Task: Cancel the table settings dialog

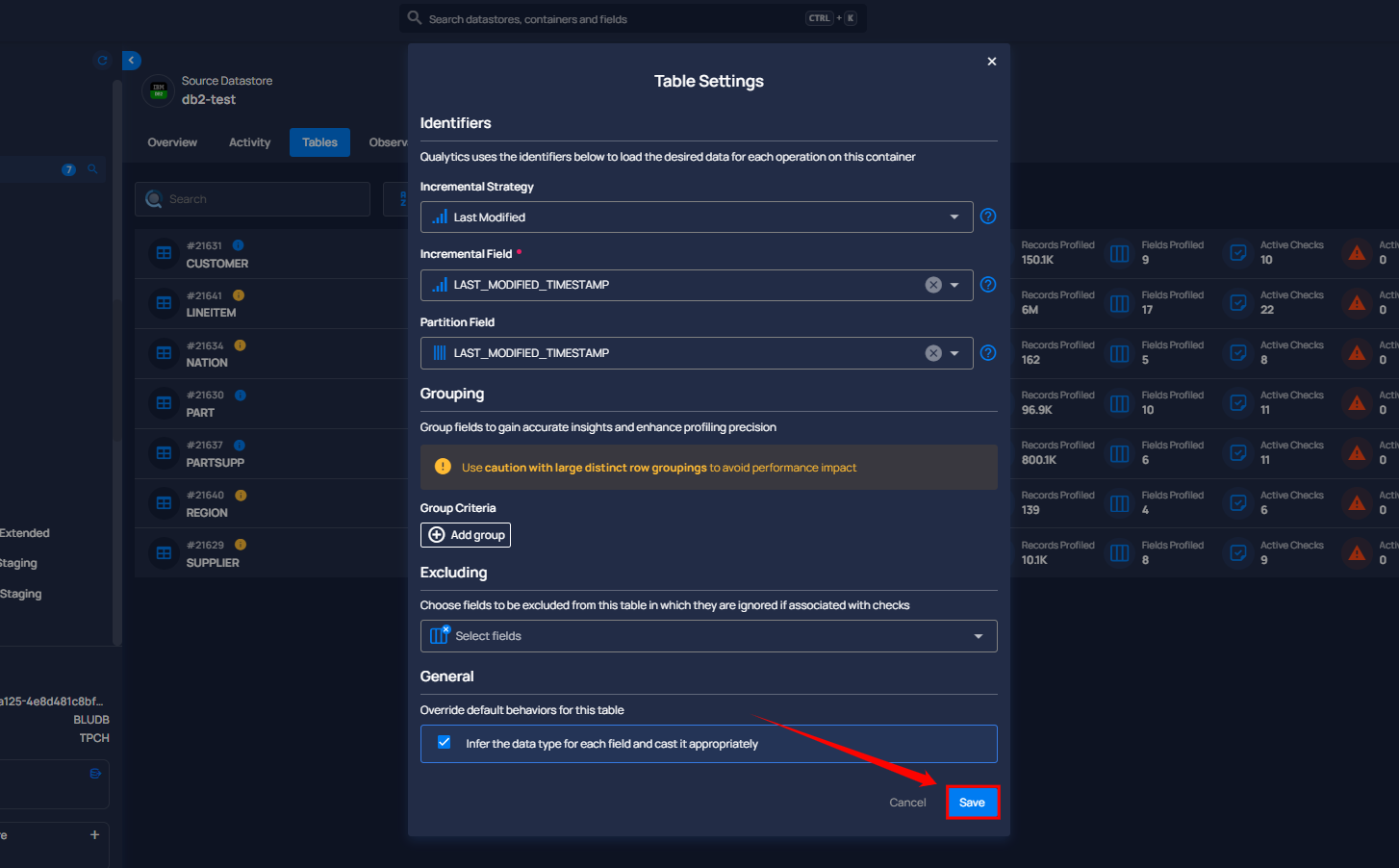Action: [907, 803]
